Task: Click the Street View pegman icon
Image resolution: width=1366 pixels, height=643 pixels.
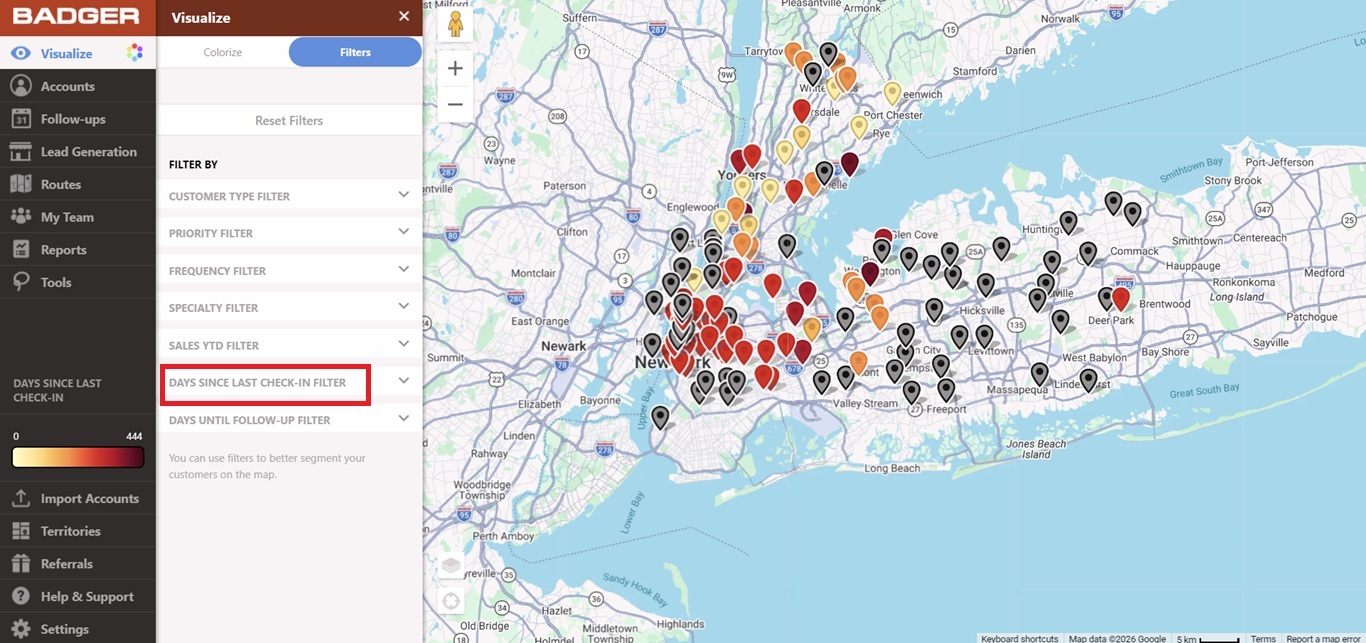Action: 455,24
